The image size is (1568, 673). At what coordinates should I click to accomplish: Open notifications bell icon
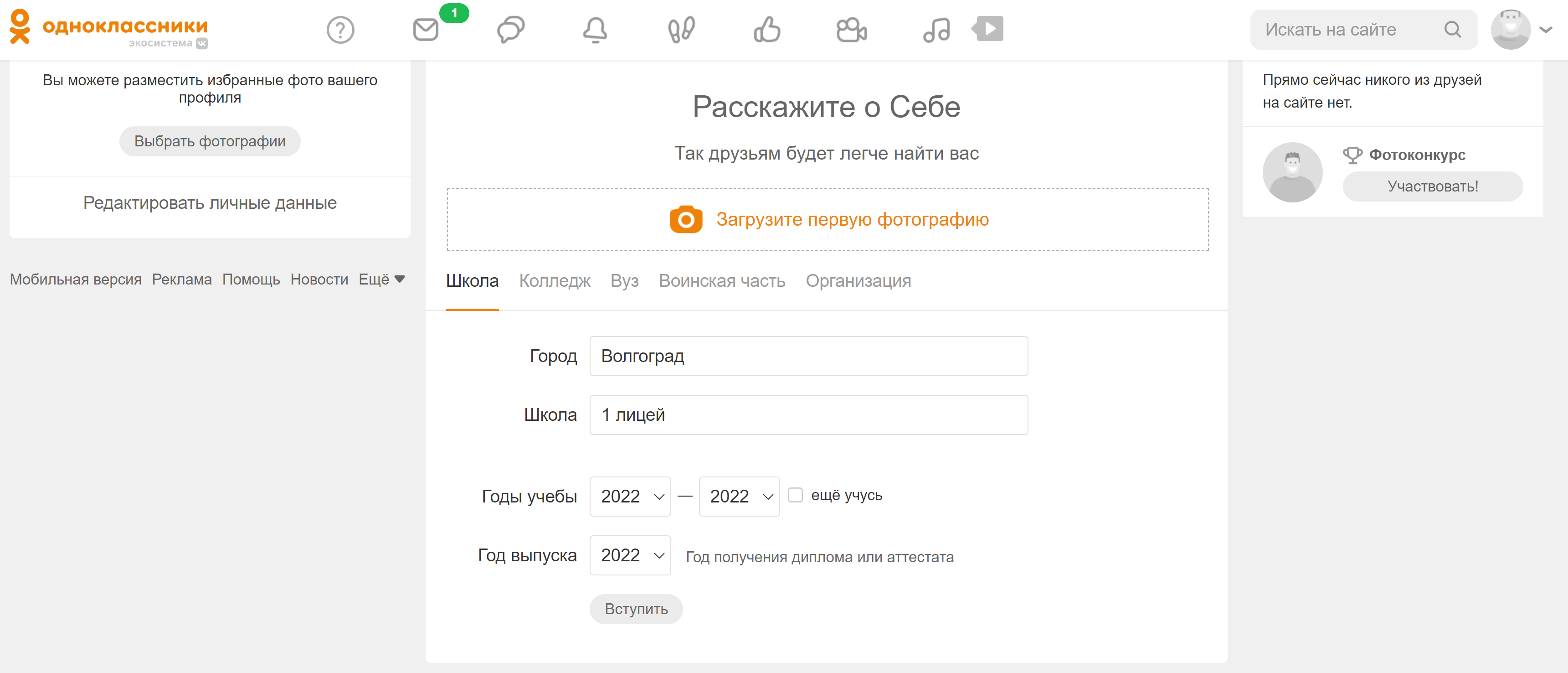595,30
